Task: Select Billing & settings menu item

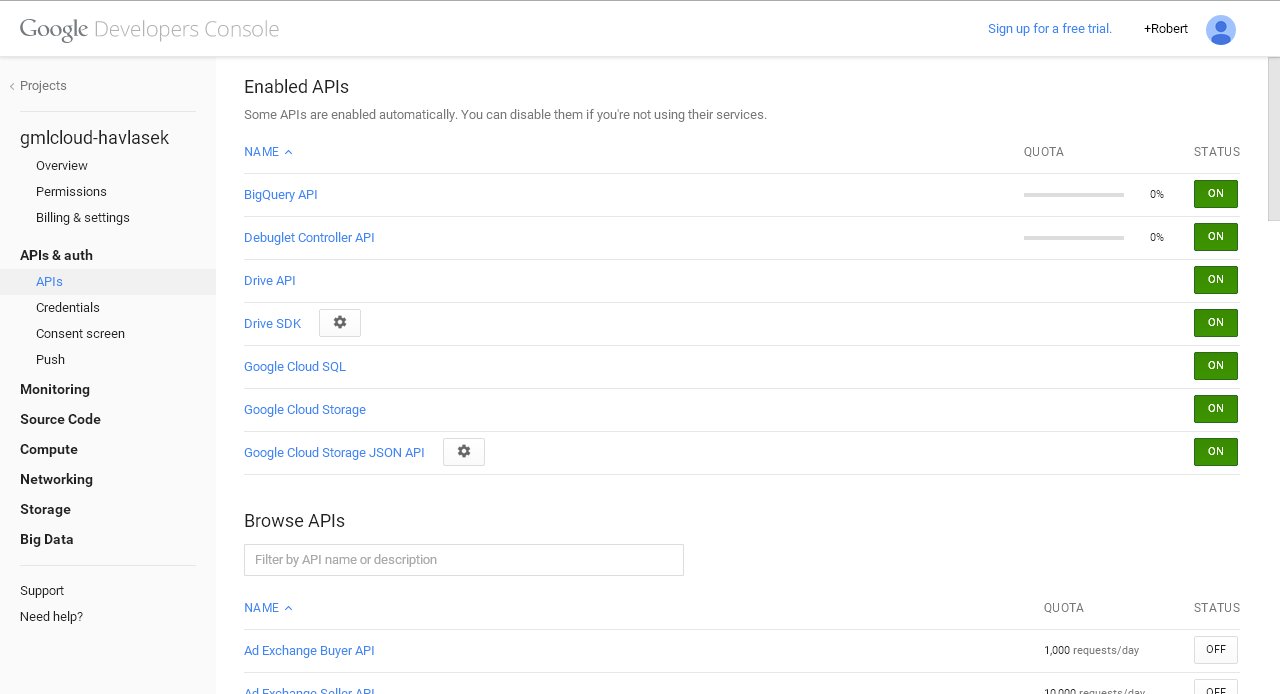Action: point(83,218)
